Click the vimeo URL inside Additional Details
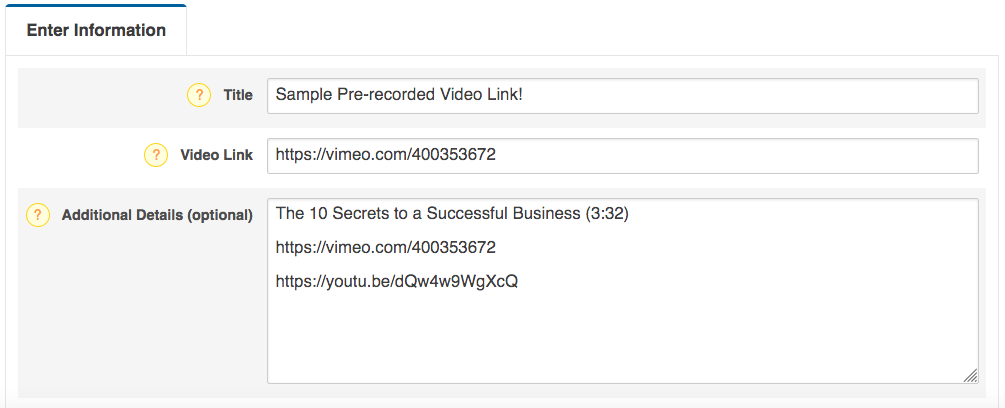 tap(386, 247)
